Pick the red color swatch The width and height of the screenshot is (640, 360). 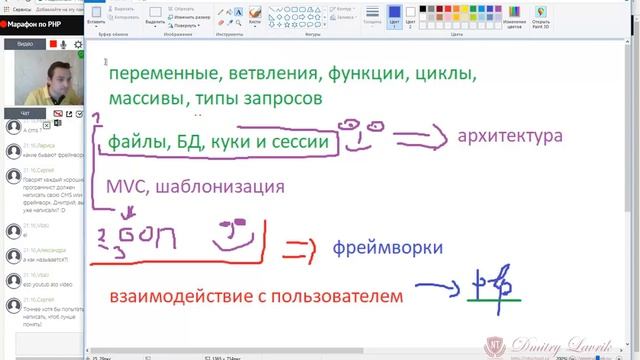tap(448, 9)
